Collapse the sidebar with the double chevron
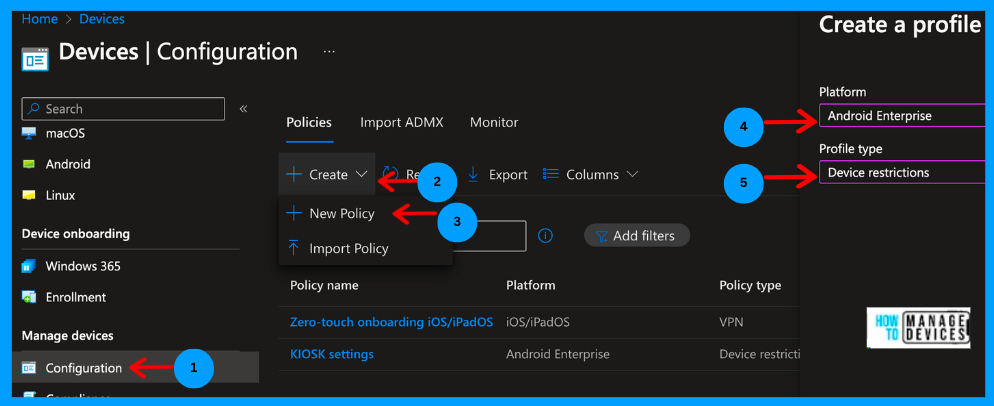 (x=243, y=108)
